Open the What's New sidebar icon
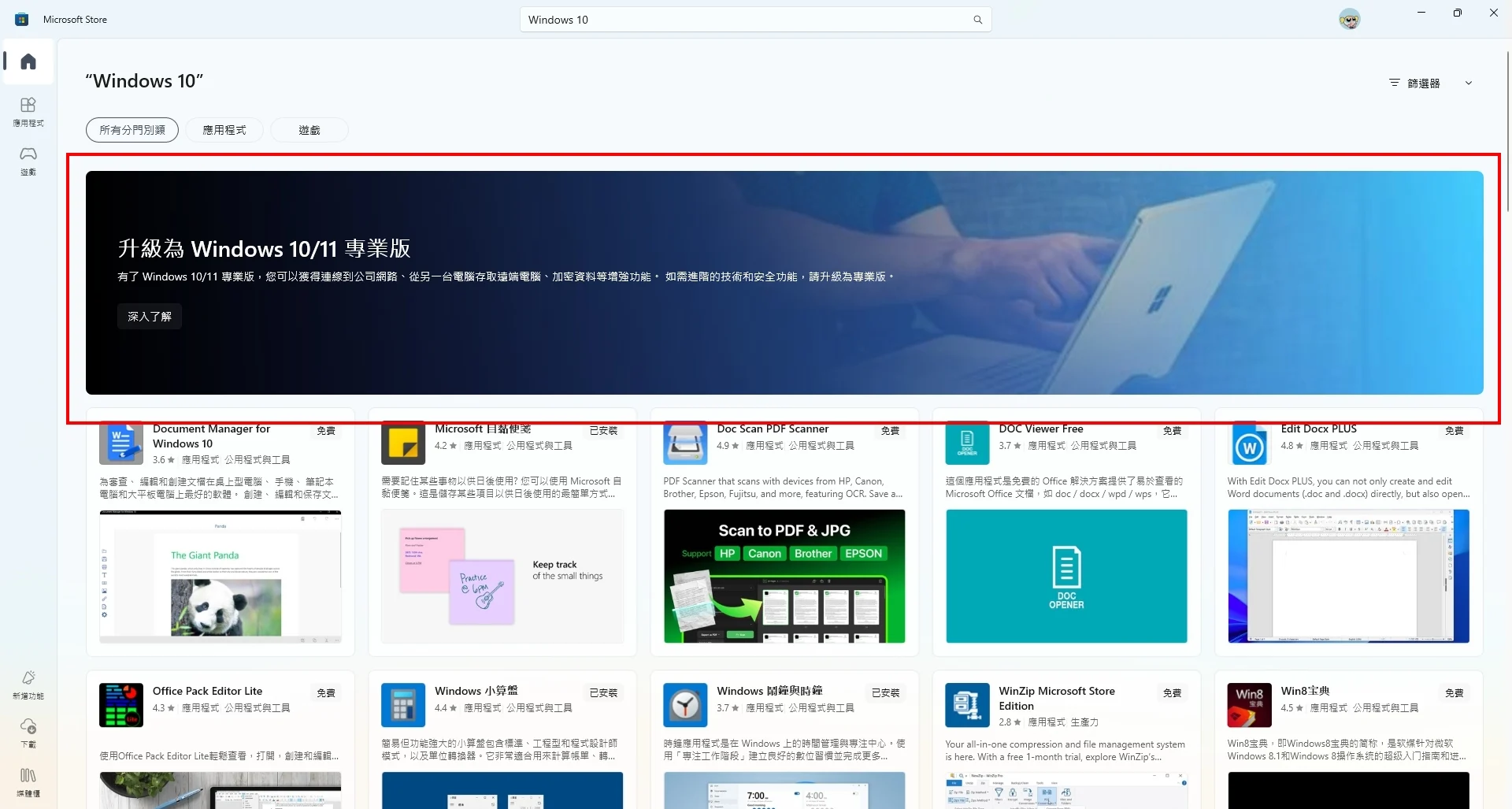This screenshot has height=809, width=1512. pyautogui.click(x=28, y=684)
